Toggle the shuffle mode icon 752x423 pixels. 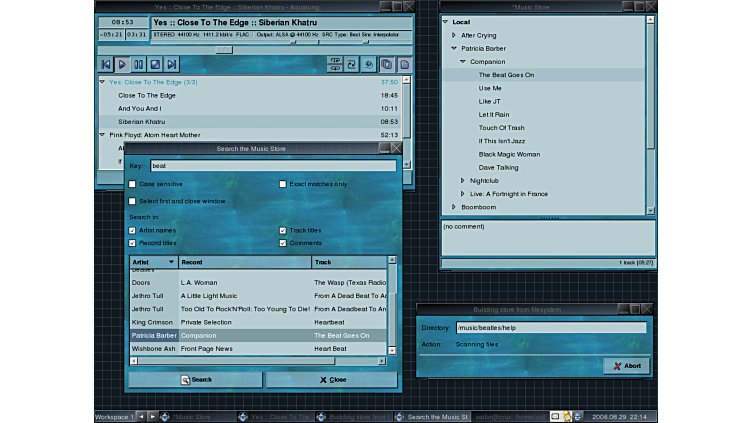point(369,64)
